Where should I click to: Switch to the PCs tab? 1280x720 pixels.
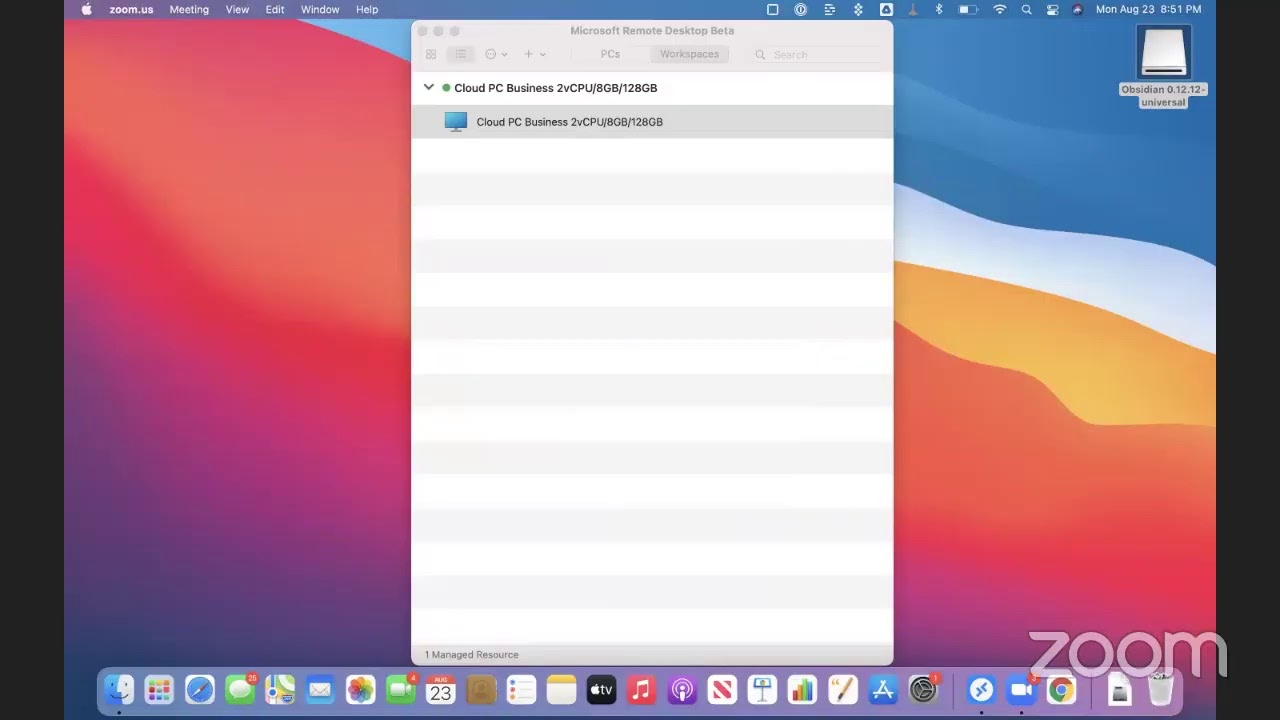click(610, 54)
